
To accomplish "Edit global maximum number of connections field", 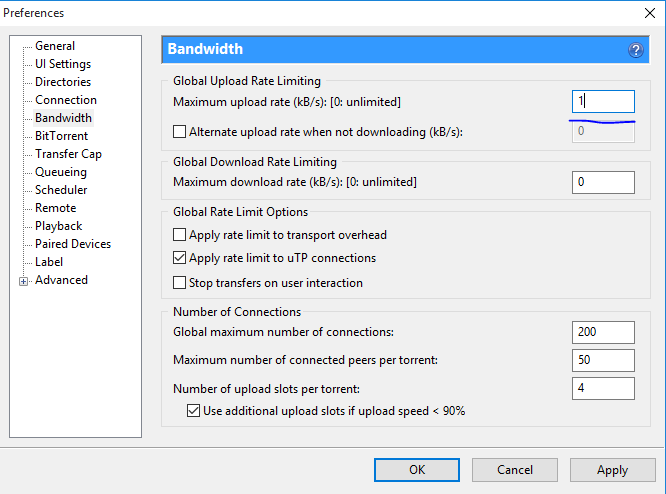I will [603, 332].
